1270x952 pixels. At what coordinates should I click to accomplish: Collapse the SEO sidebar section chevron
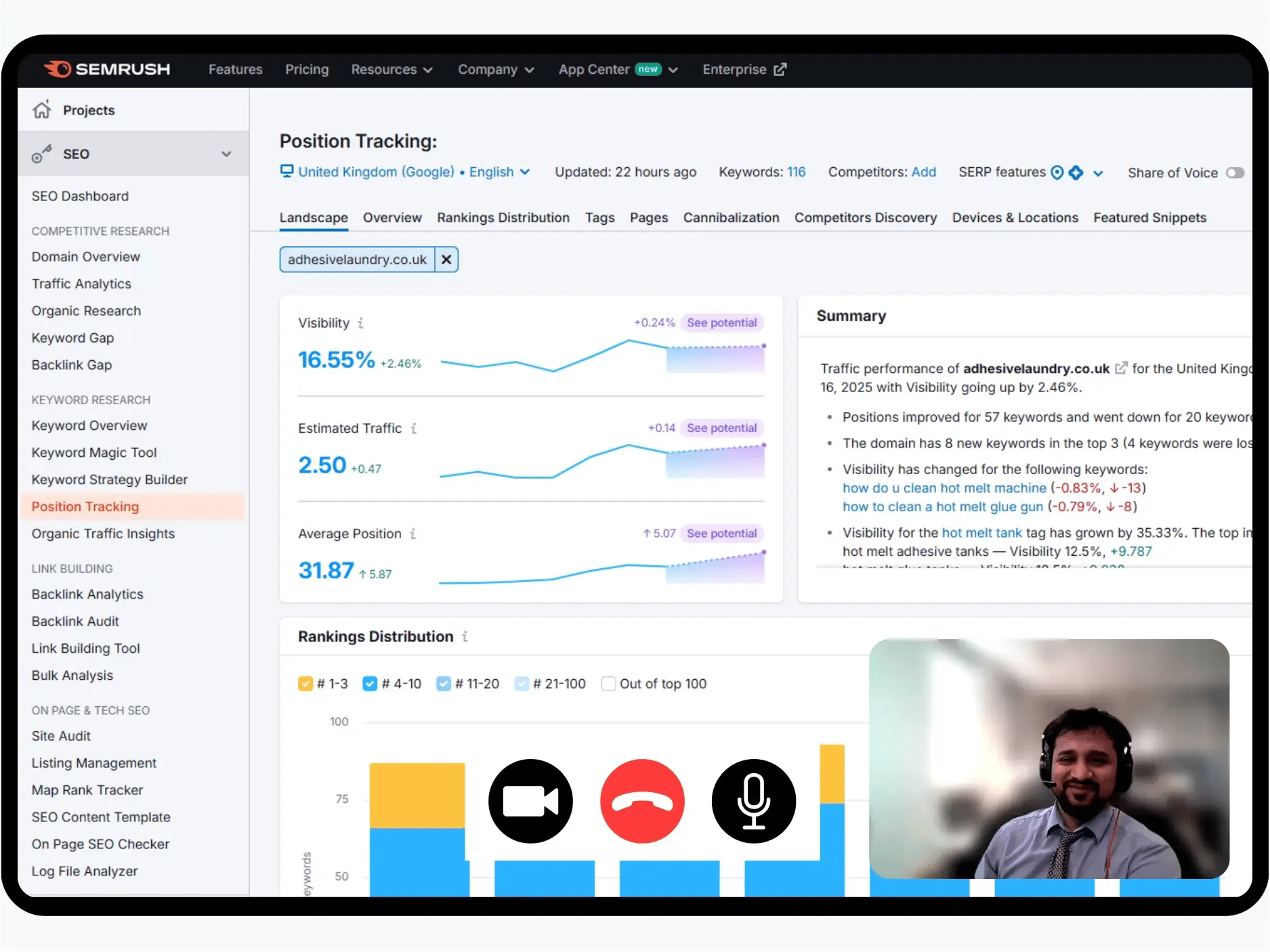(x=226, y=154)
